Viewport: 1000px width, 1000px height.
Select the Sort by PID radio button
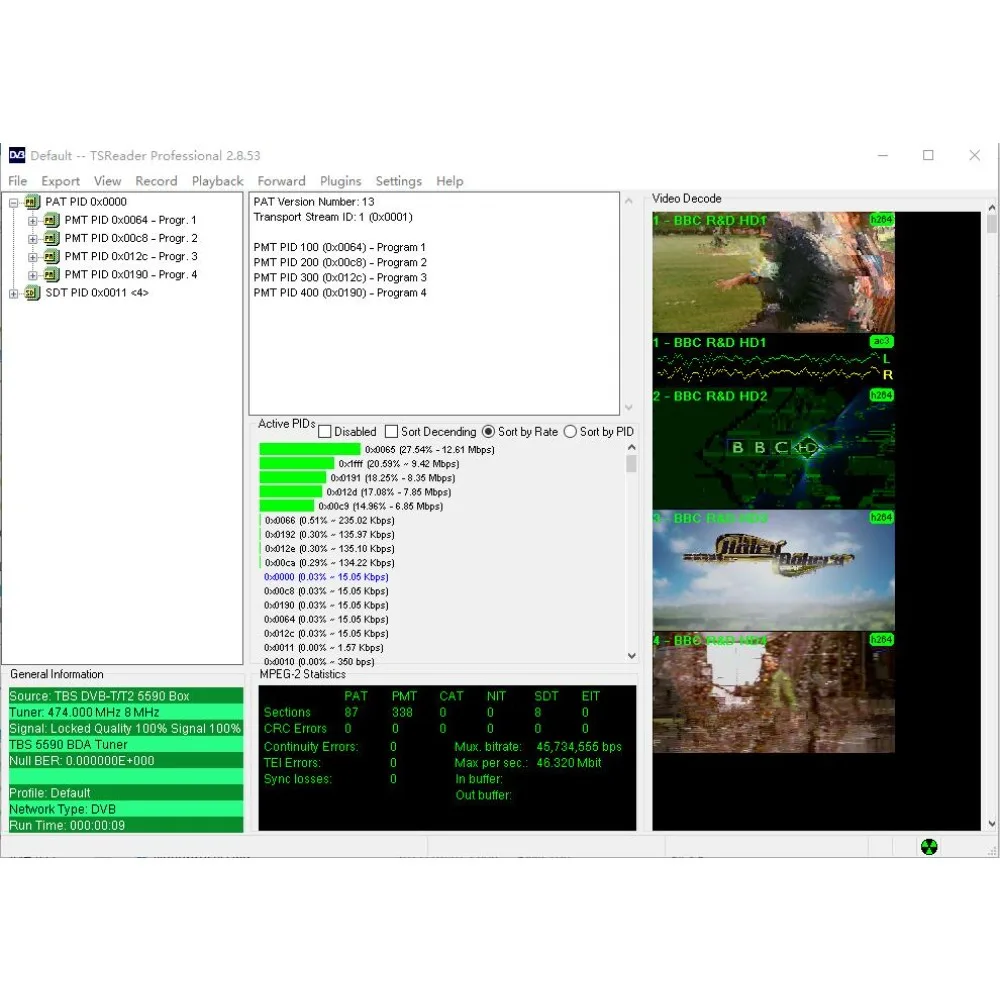pos(570,432)
